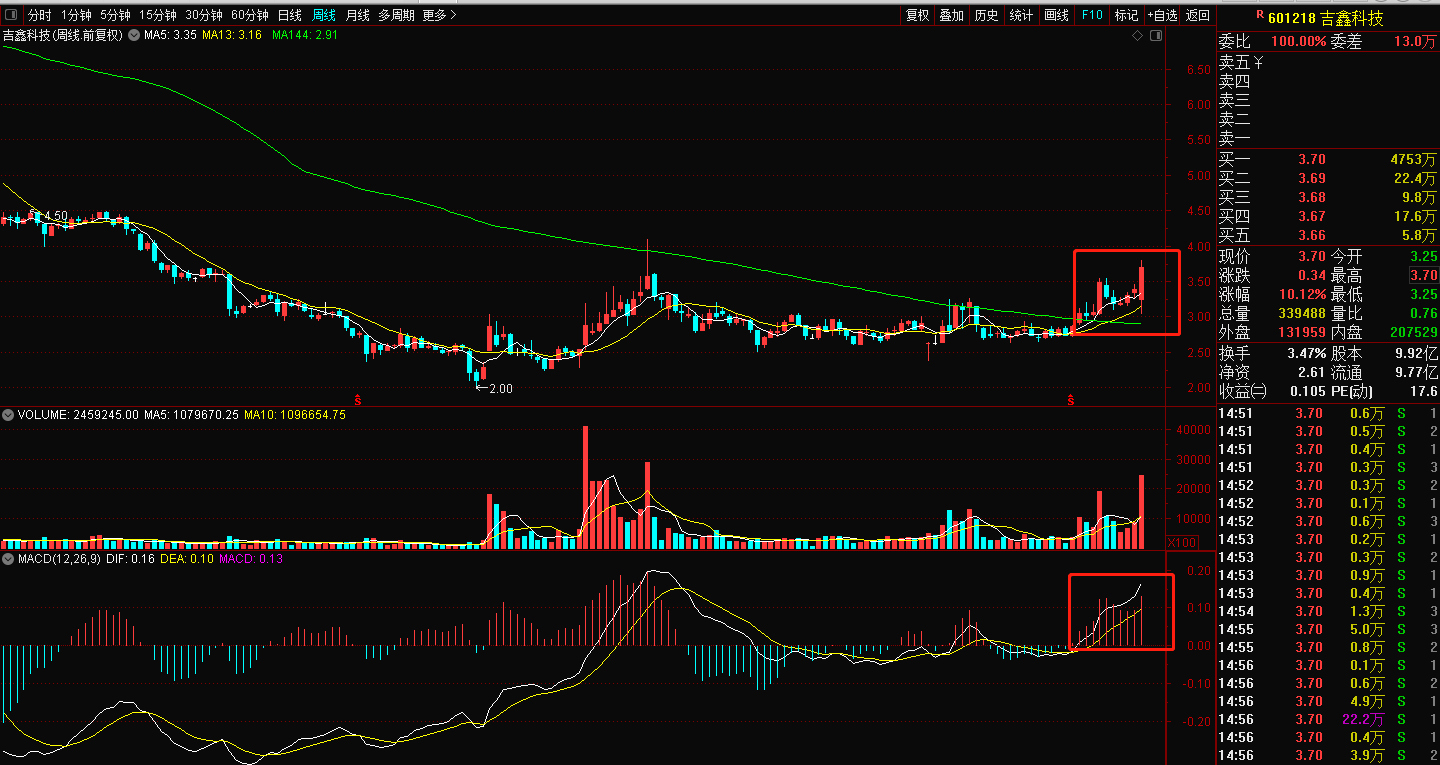Click the side panel toggle icon beside the diamond

click(x=1155, y=36)
